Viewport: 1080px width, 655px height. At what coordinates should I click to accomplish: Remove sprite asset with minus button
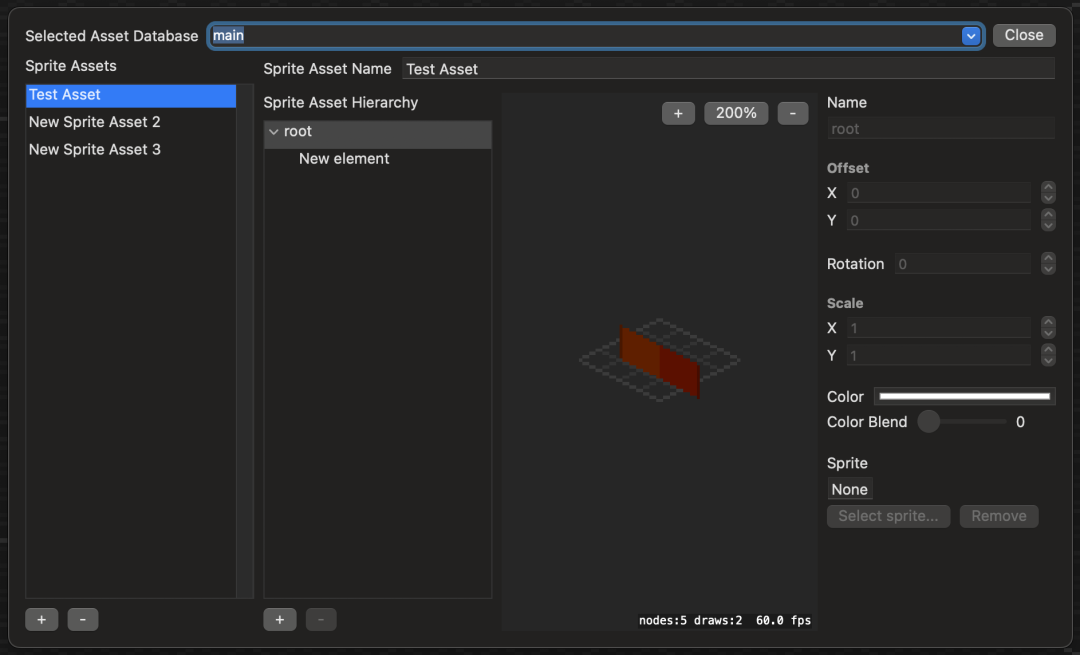(x=83, y=619)
